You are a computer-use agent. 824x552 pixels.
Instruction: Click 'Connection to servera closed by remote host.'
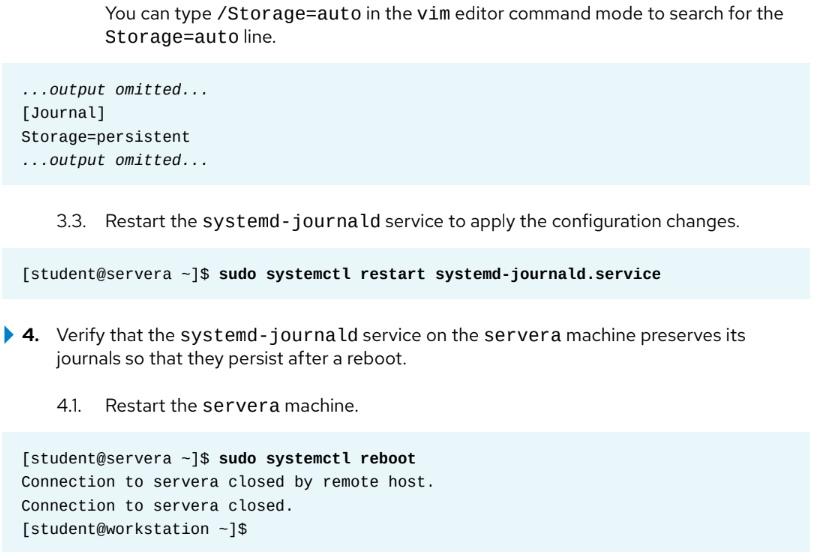tap(228, 482)
